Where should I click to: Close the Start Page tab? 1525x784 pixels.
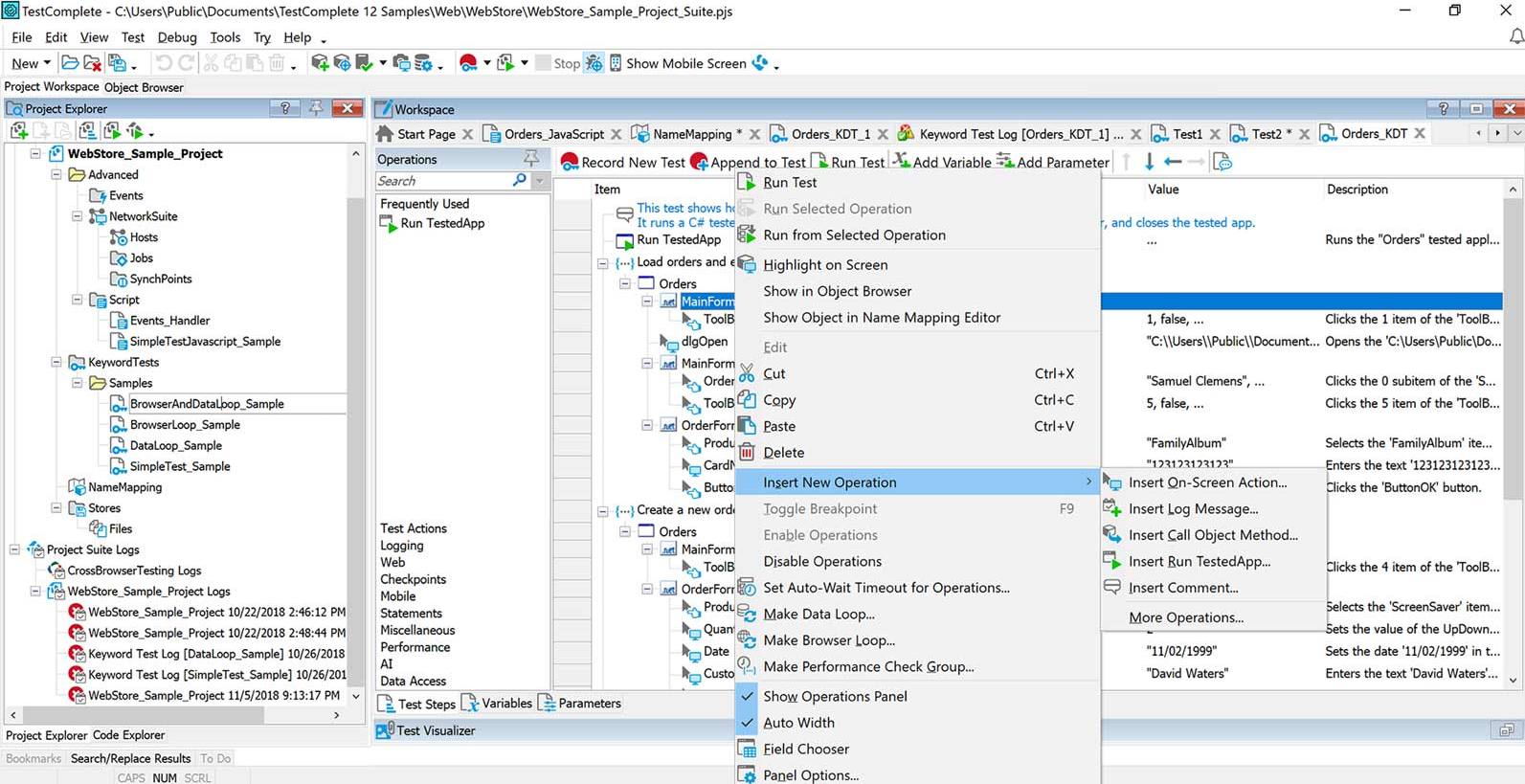click(x=467, y=134)
